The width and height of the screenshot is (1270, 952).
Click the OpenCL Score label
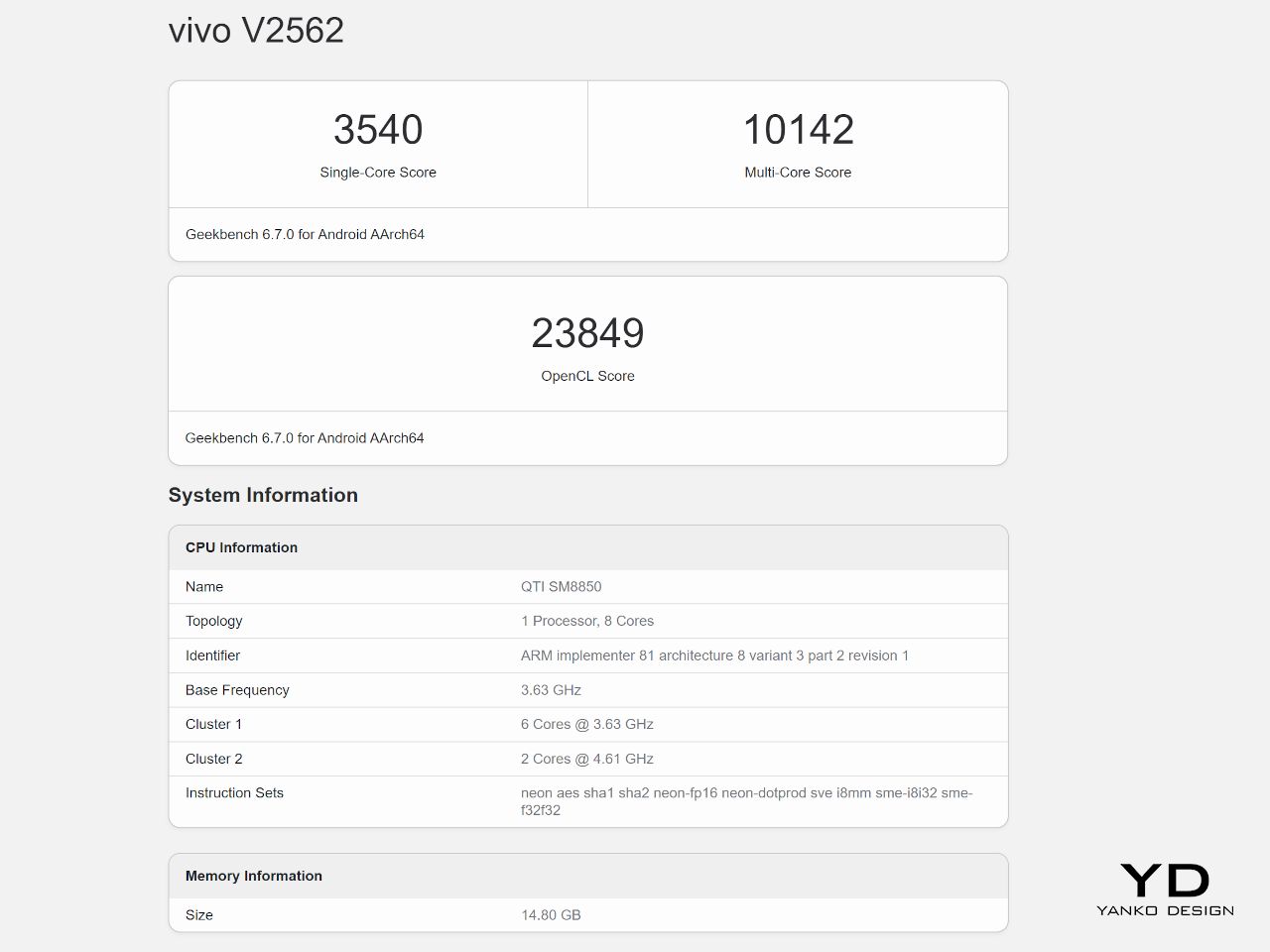click(587, 376)
